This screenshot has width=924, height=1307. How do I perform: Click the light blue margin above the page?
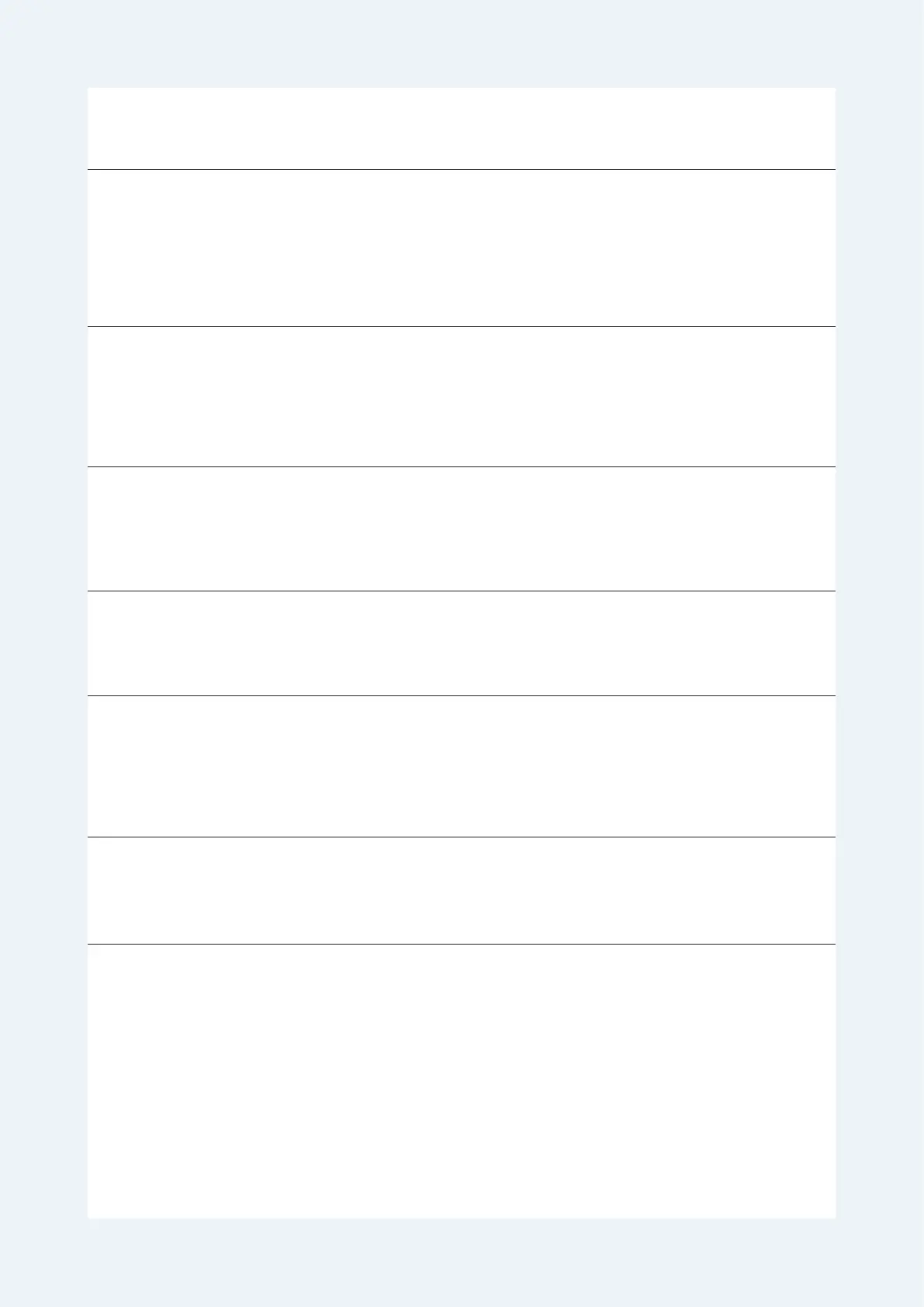(462, 43)
